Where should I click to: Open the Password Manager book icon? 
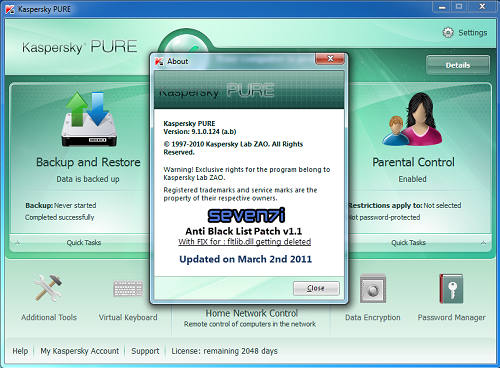coord(451,289)
